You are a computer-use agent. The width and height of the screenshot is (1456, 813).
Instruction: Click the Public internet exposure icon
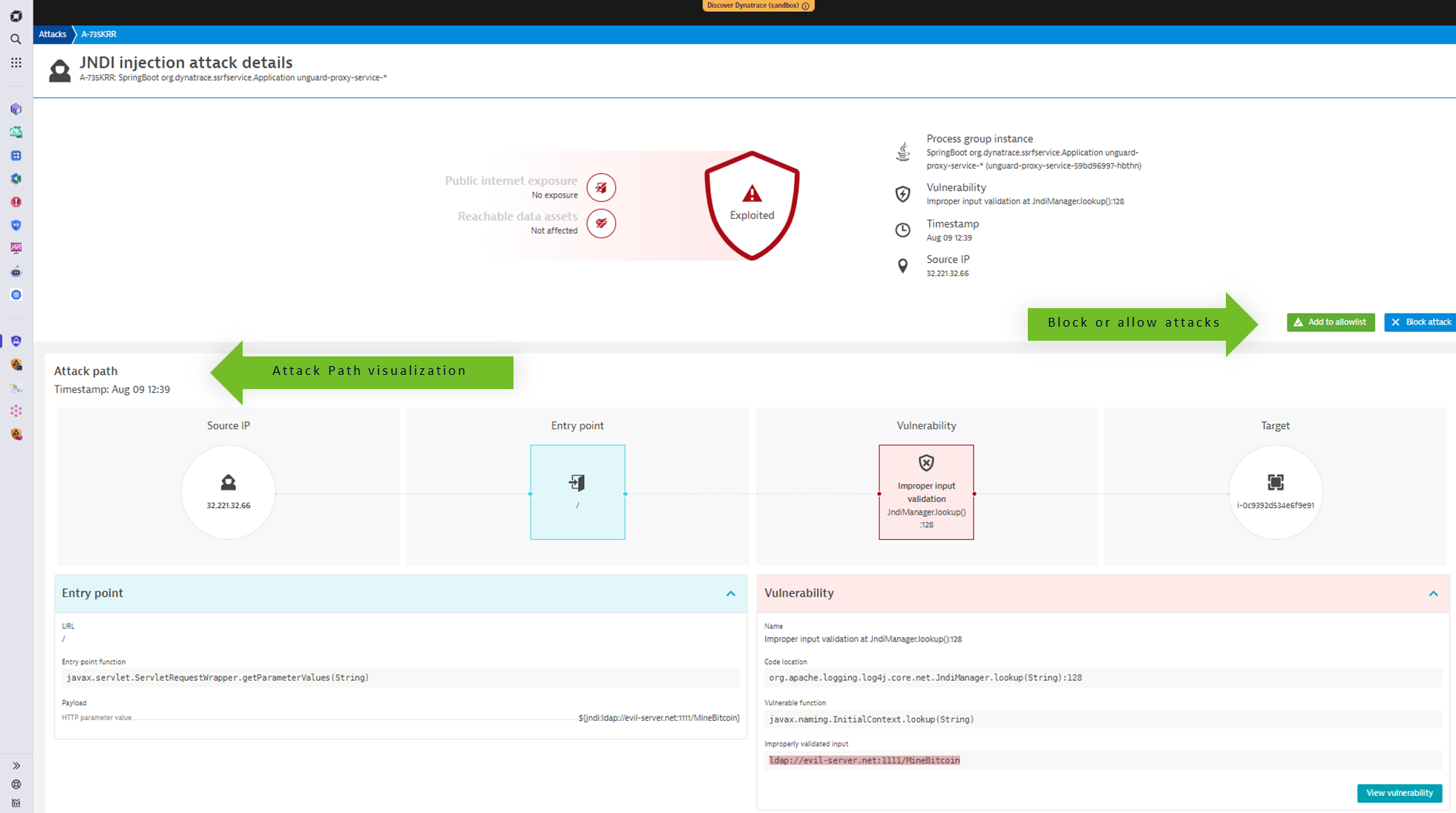pos(601,188)
